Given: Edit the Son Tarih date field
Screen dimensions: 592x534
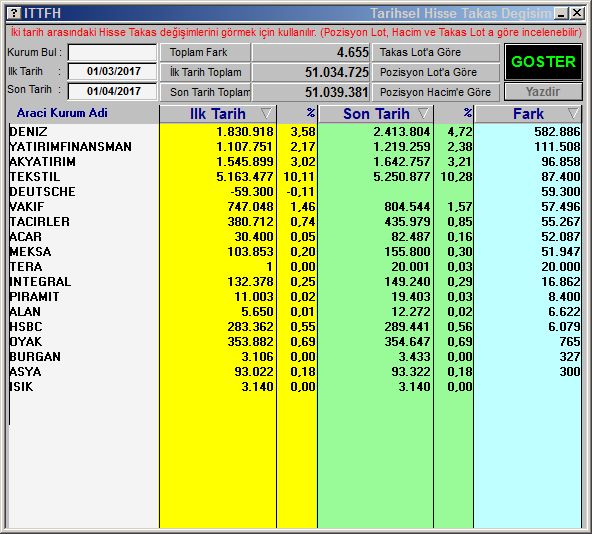Looking at the screenshot, I should coord(112,91).
